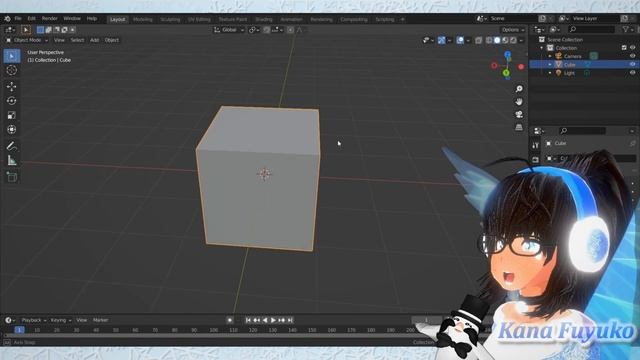Click the green Y axis gizmo circle
This screenshot has height=360, width=640.
click(506, 73)
